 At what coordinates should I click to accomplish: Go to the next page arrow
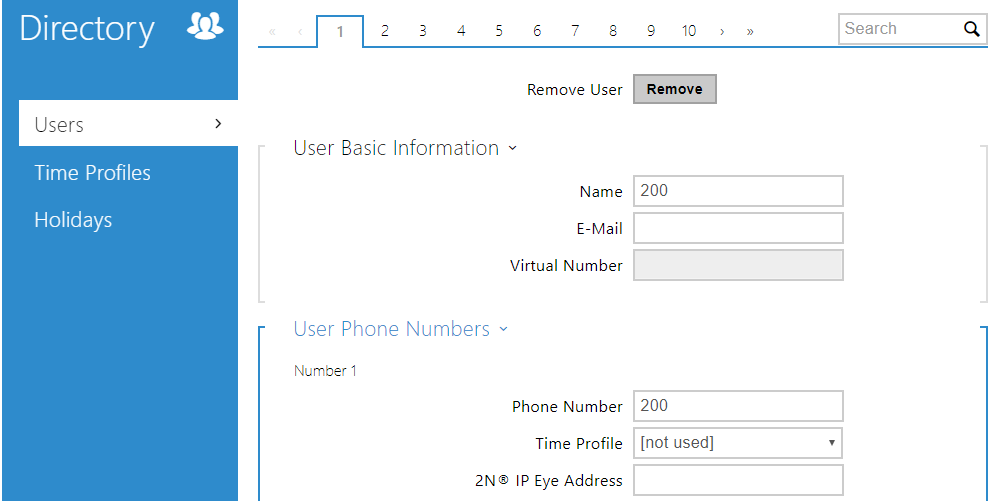click(722, 32)
